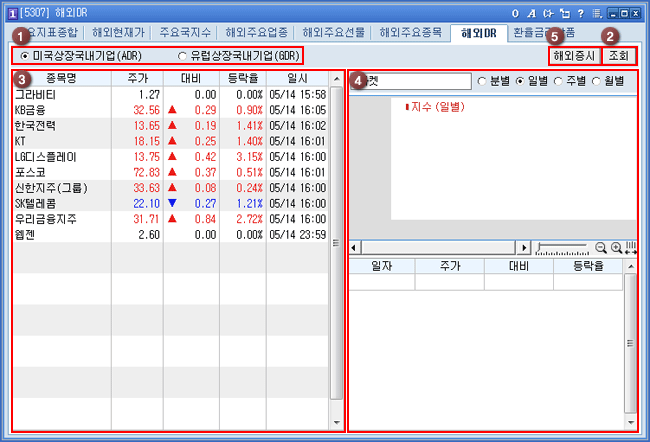Zoom out the chart with minus magnifier
Image resolution: width=650 pixels, height=442 pixels.
[600, 247]
